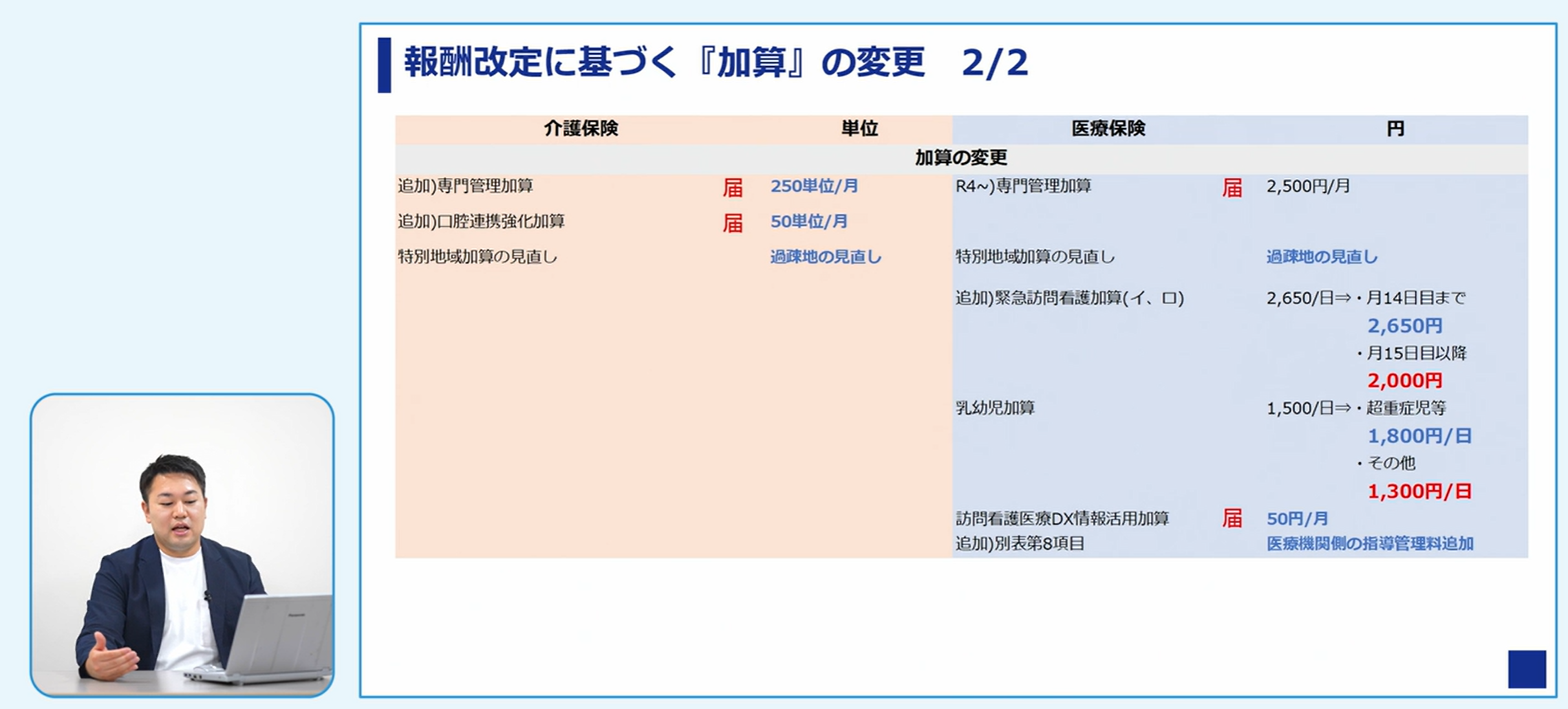Click 訪問看護医療DX情報活用加算 row label

point(1062,518)
